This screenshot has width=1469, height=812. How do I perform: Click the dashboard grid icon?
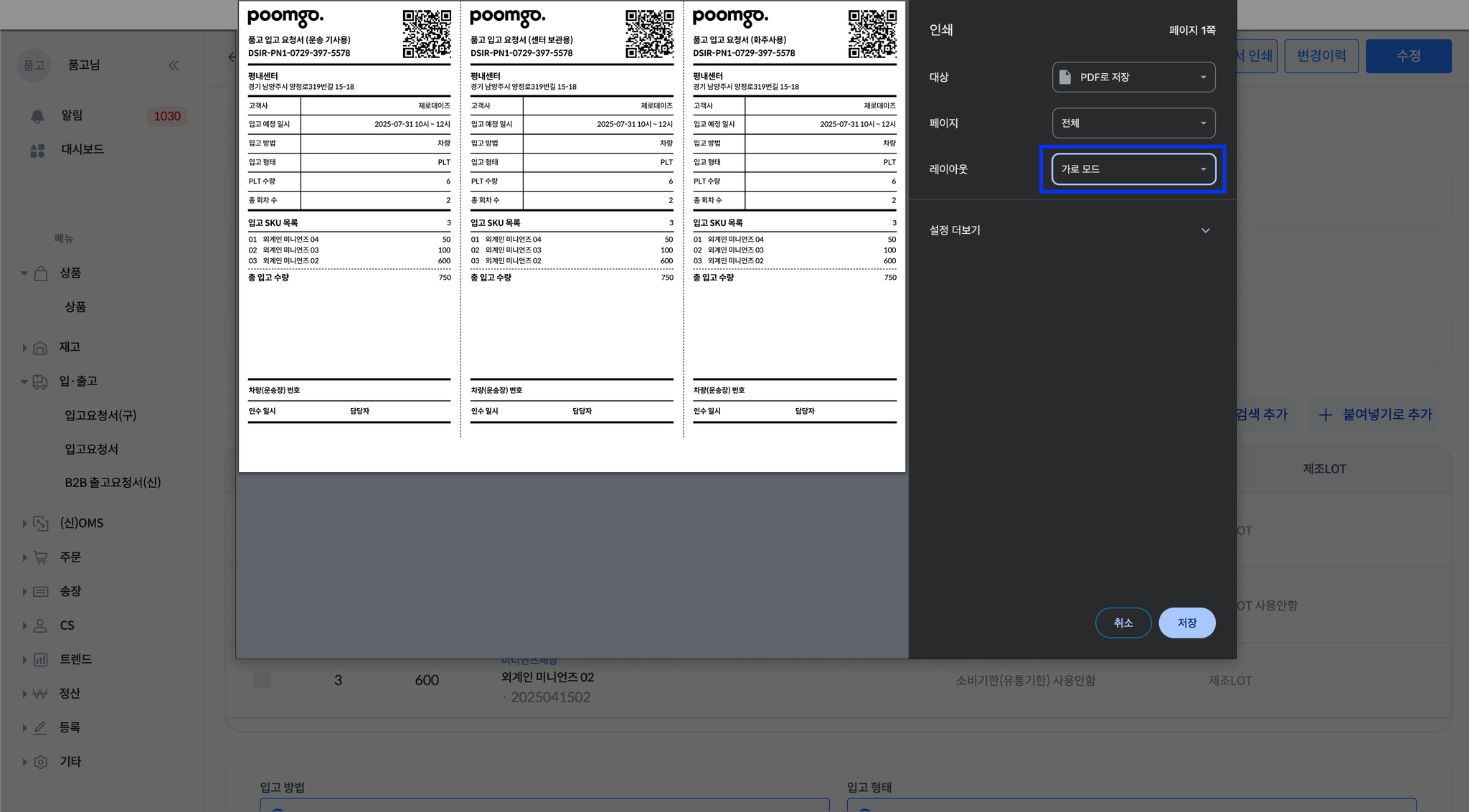(37, 151)
